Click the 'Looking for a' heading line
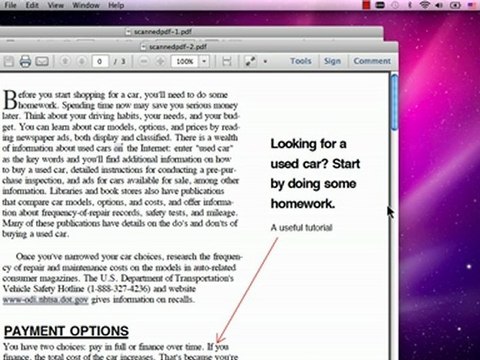This screenshot has height=360, width=480. click(308, 144)
